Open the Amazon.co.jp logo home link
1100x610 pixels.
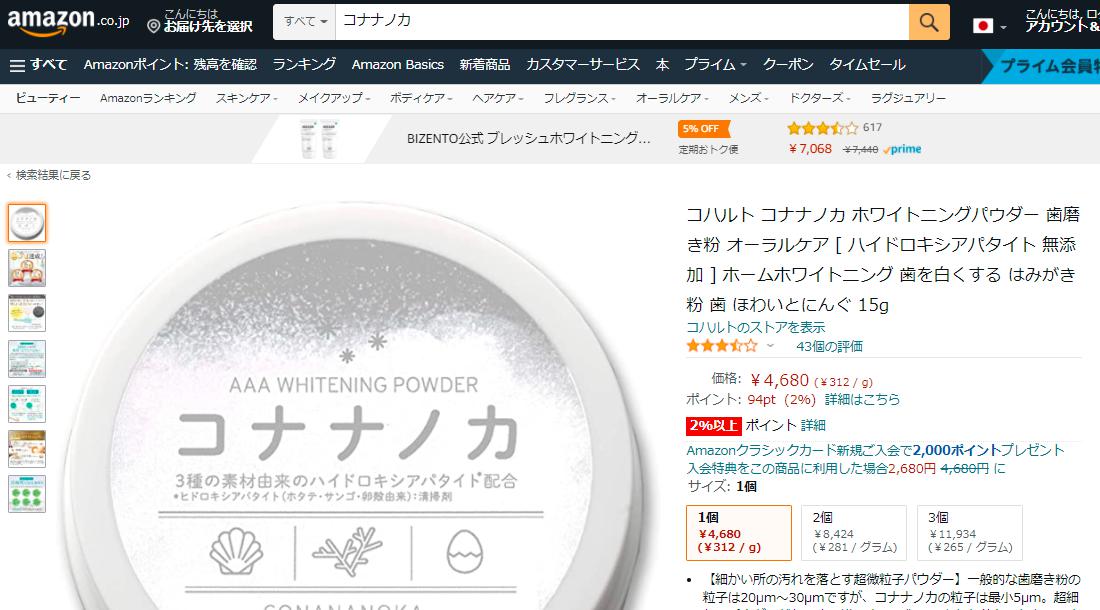(68, 21)
